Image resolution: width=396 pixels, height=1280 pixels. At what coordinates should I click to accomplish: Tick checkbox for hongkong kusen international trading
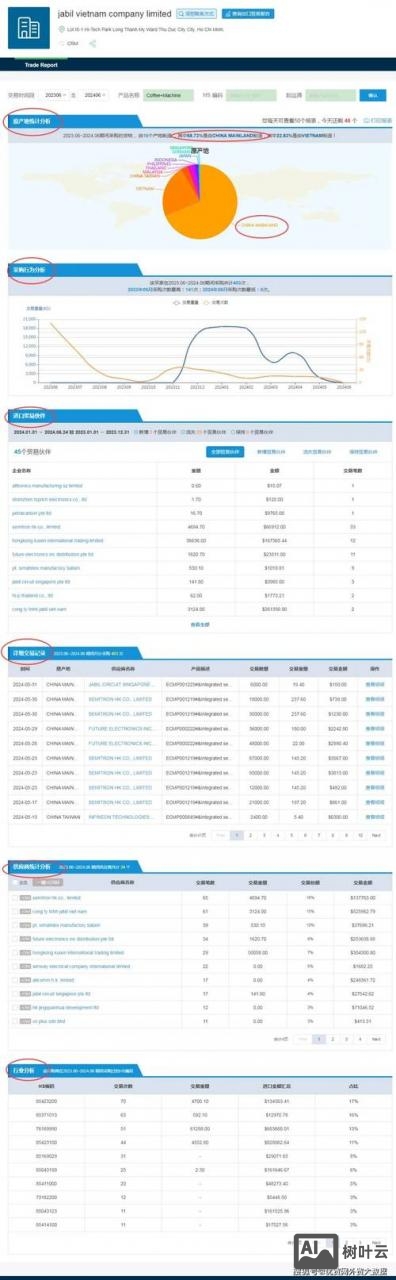point(15,953)
